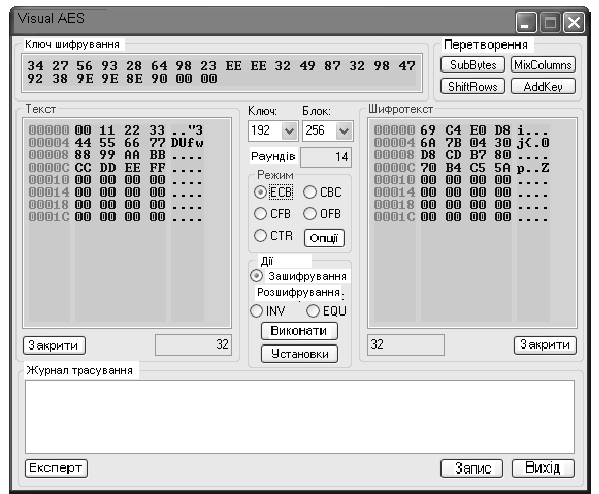The width and height of the screenshot is (599, 494).
Task: Close the Текст panel with Закрити
Action: [x=54, y=345]
